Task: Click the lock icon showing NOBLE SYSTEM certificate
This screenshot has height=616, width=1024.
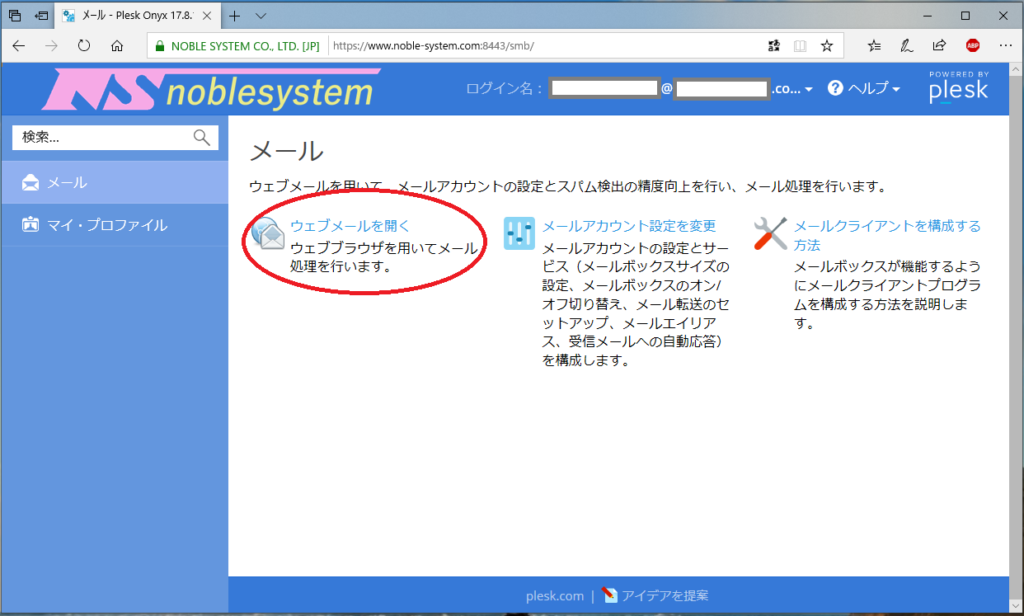Action: click(x=161, y=45)
